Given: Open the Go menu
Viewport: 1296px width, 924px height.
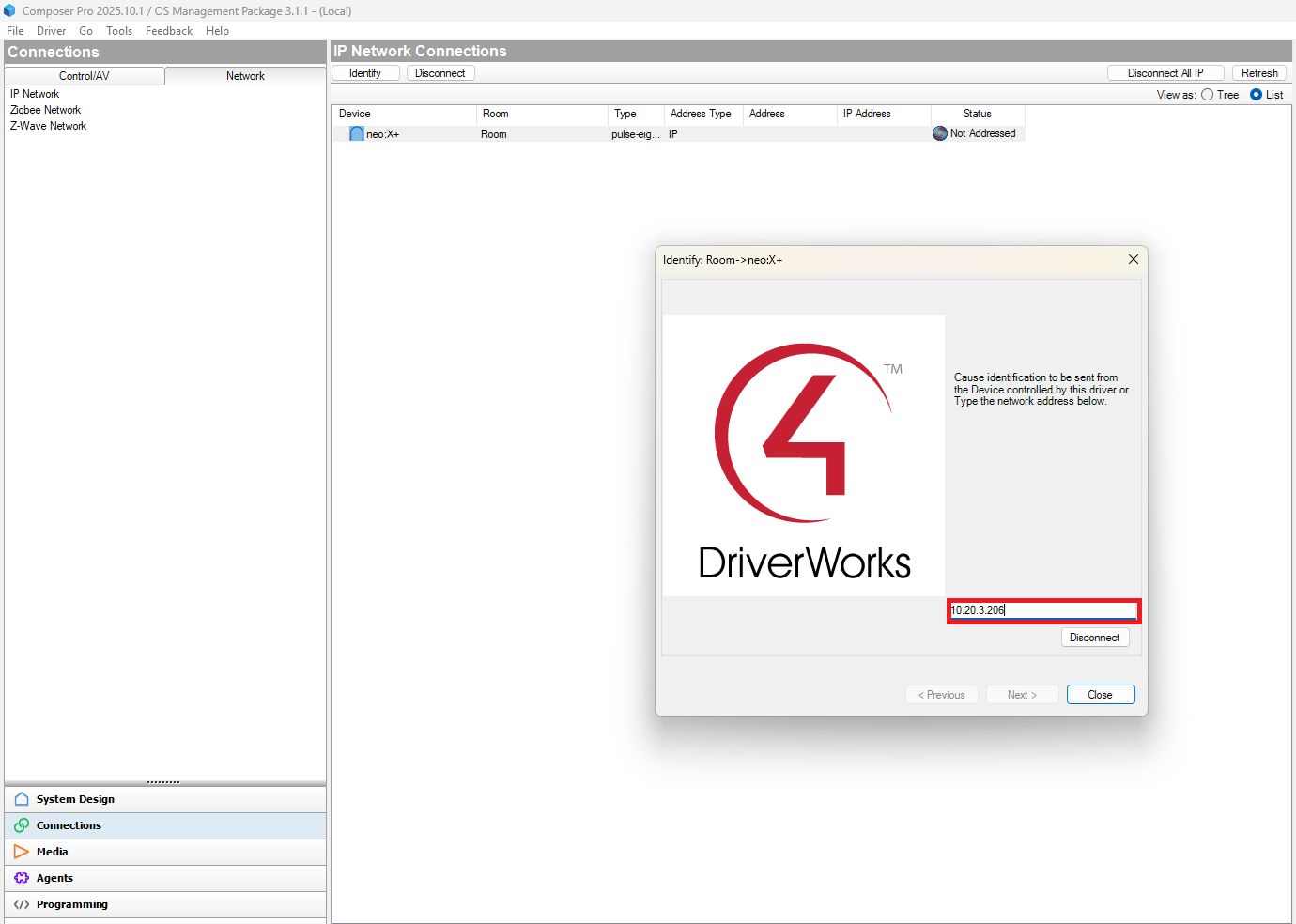Looking at the screenshot, I should point(86,31).
